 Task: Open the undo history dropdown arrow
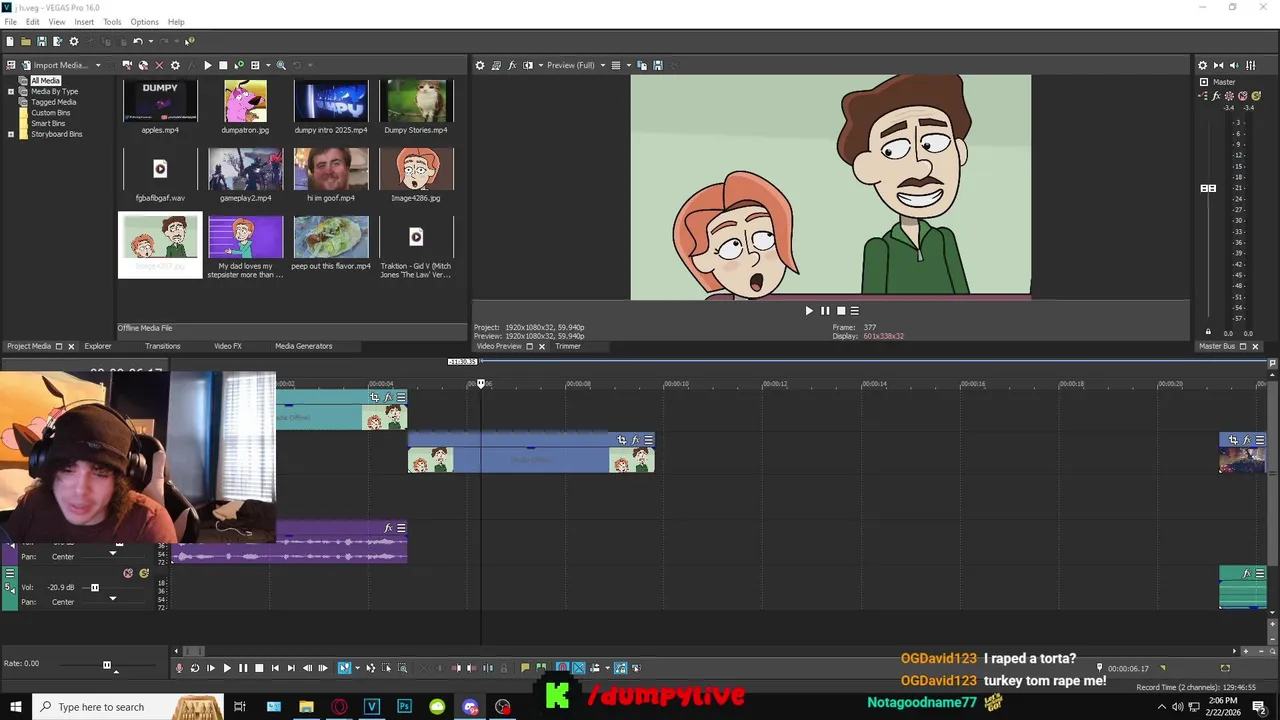coord(151,41)
